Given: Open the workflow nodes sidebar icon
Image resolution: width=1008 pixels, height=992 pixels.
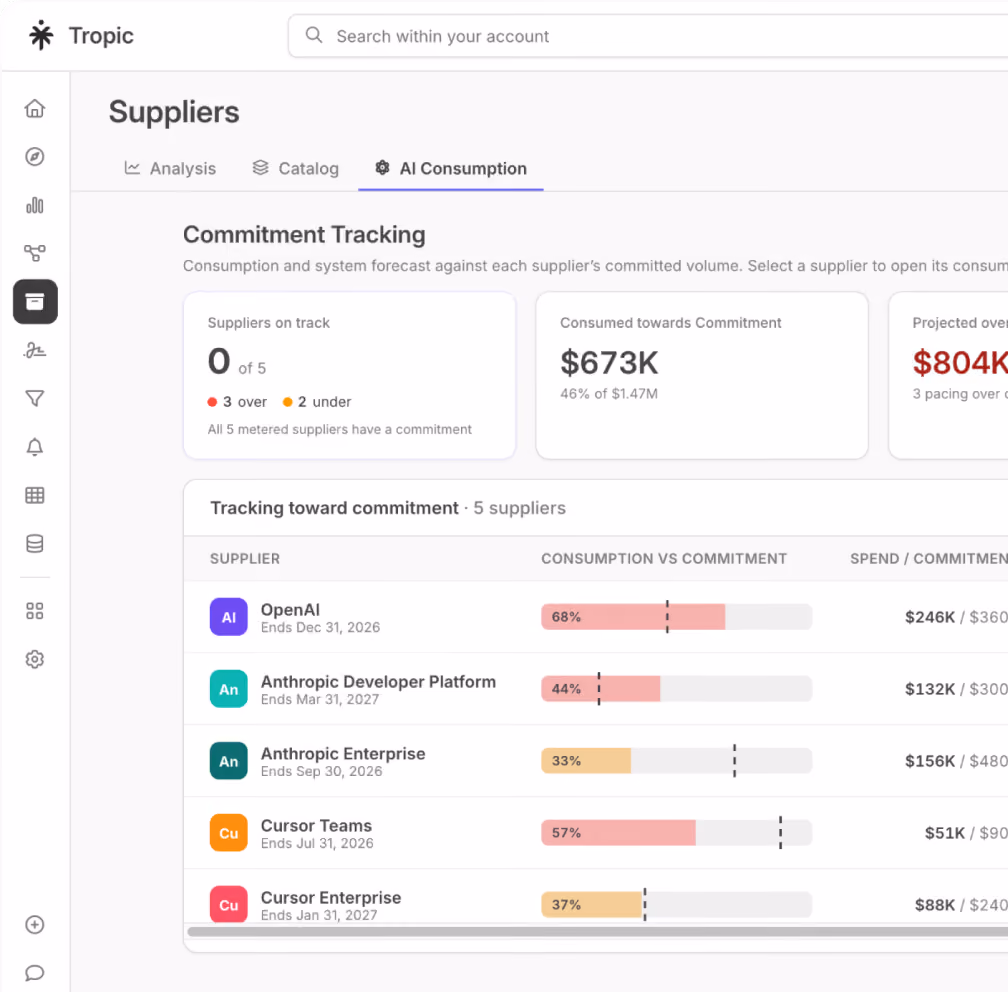Looking at the screenshot, I should click(x=35, y=253).
